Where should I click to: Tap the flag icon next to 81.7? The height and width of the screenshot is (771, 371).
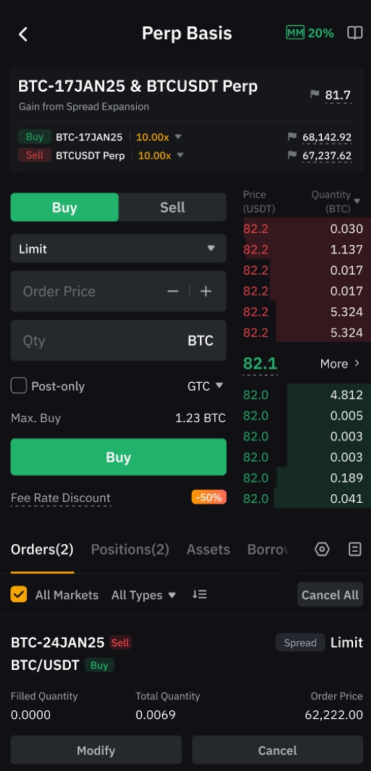tap(314, 94)
